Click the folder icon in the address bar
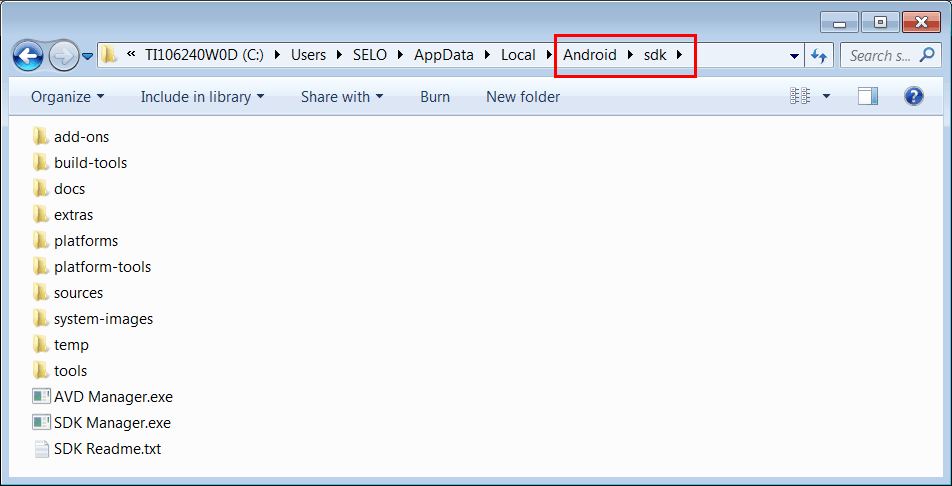Screen dimensions: 952x486 tap(109, 55)
